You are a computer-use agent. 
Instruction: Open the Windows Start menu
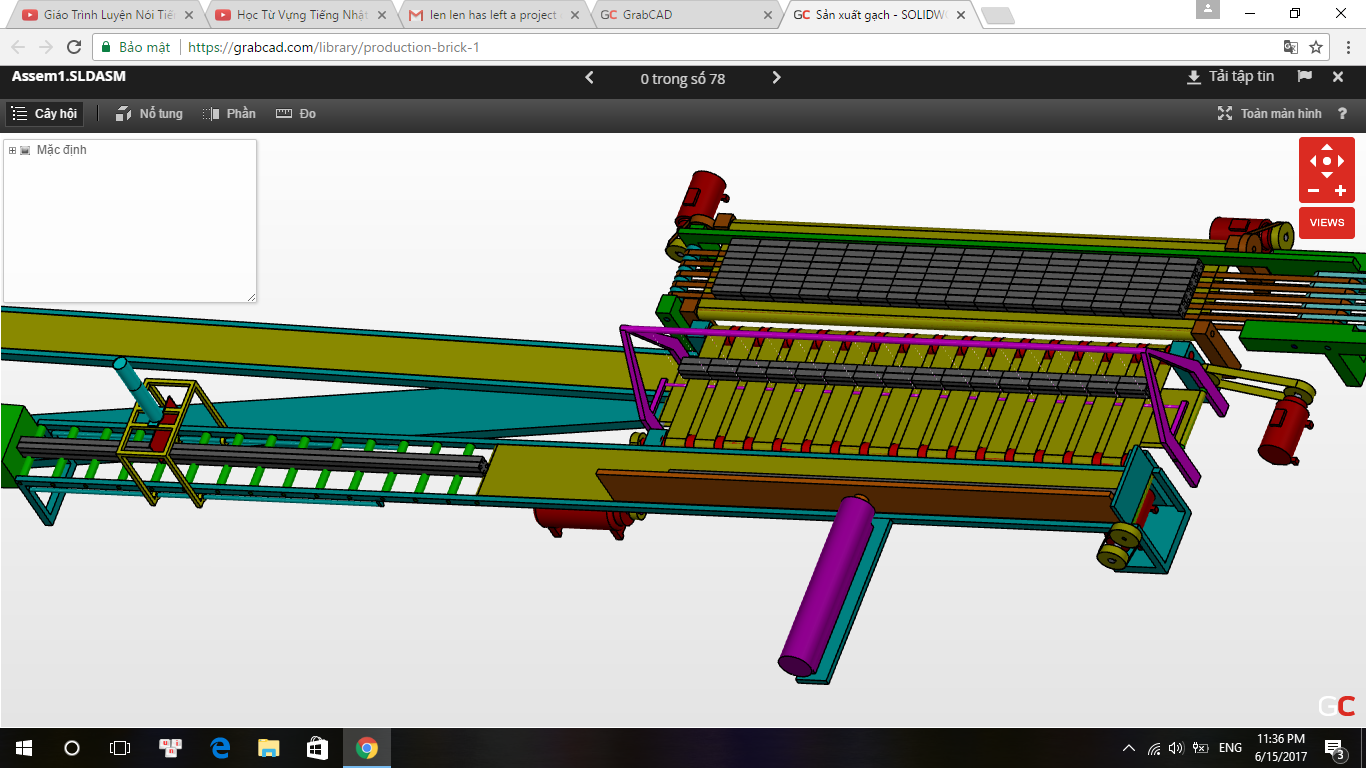(x=24, y=748)
